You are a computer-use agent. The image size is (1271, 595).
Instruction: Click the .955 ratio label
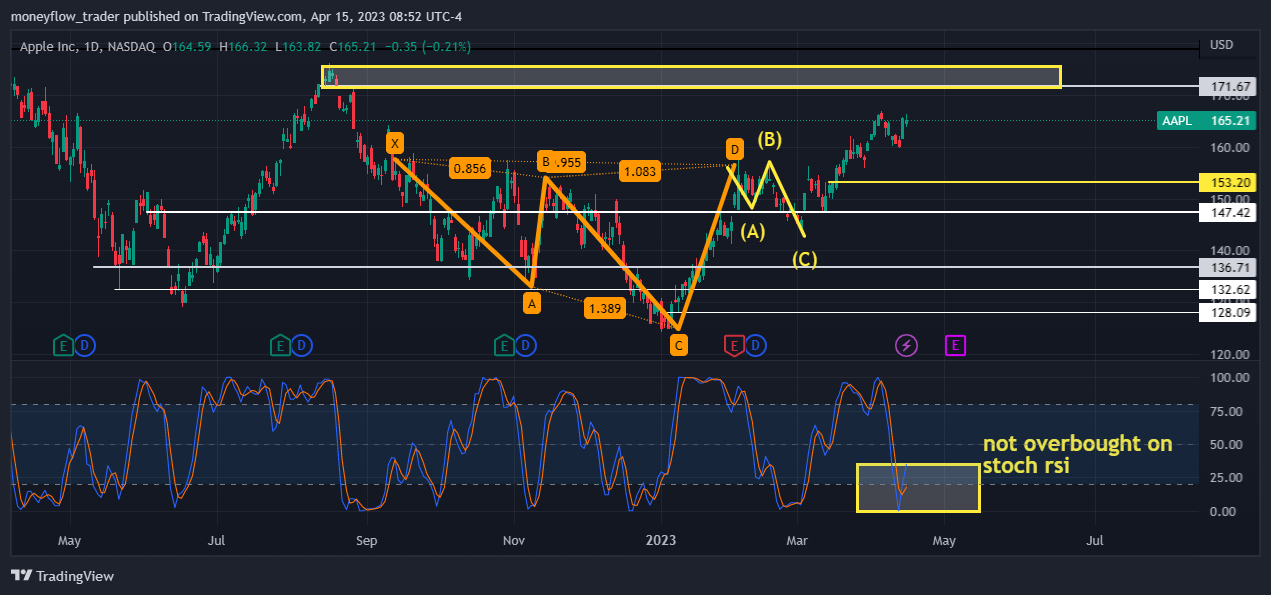point(569,162)
